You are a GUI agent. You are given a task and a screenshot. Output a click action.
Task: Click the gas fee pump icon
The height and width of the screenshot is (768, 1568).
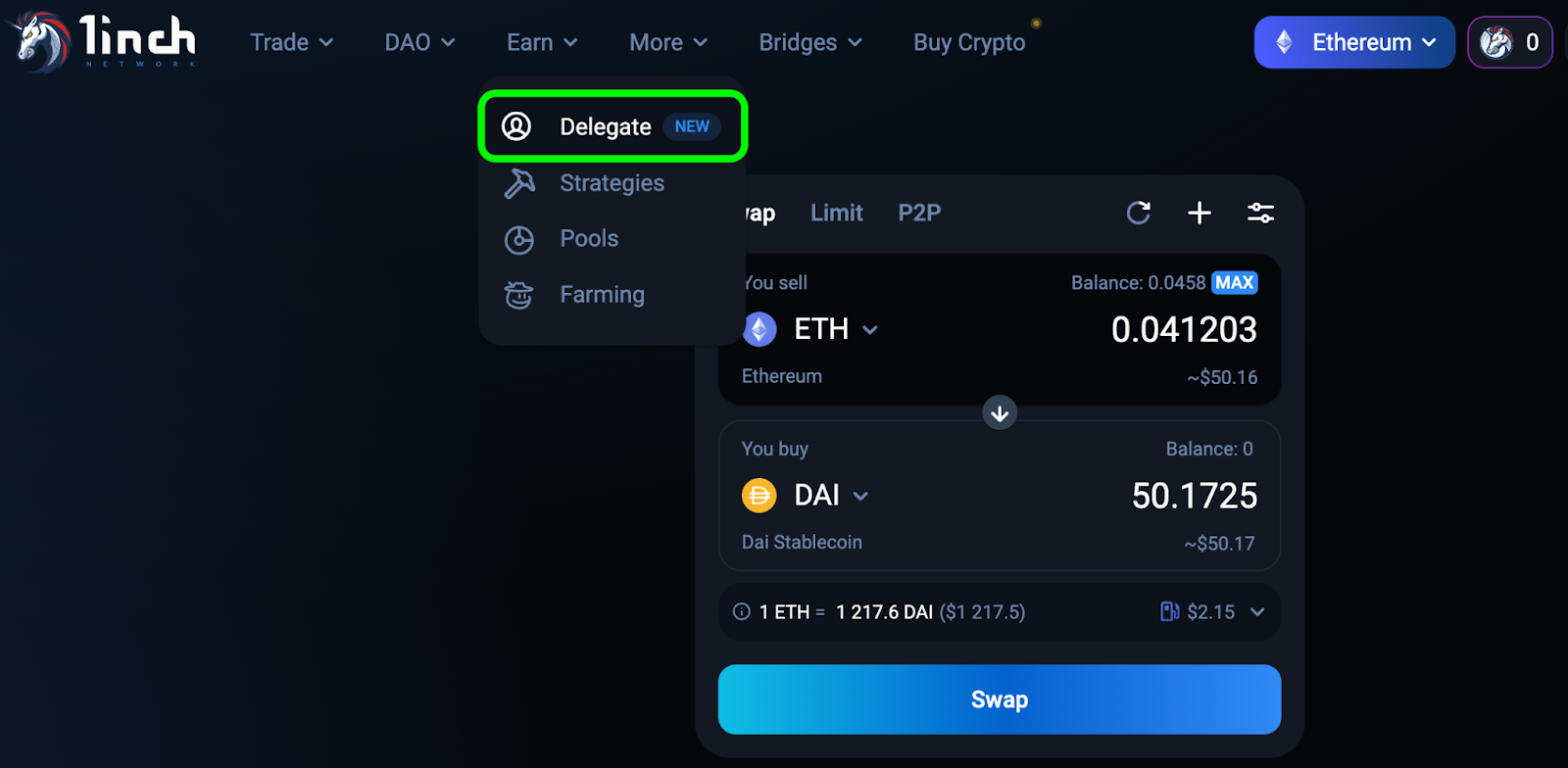1169,612
